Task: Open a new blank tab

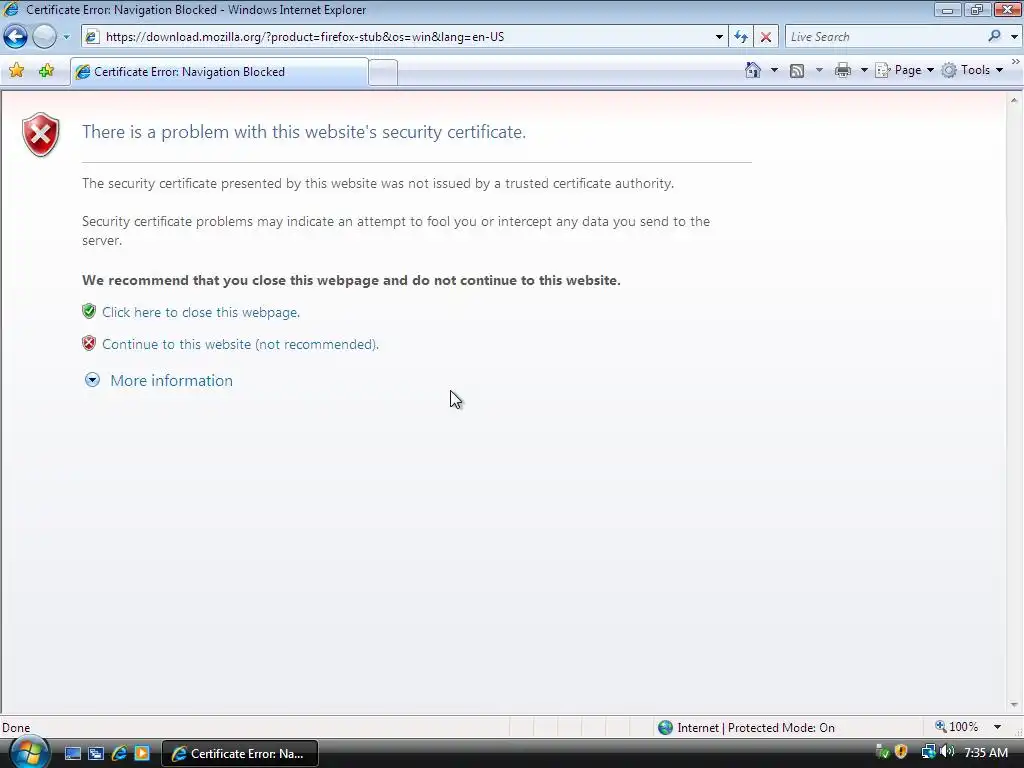Action: 383,72
